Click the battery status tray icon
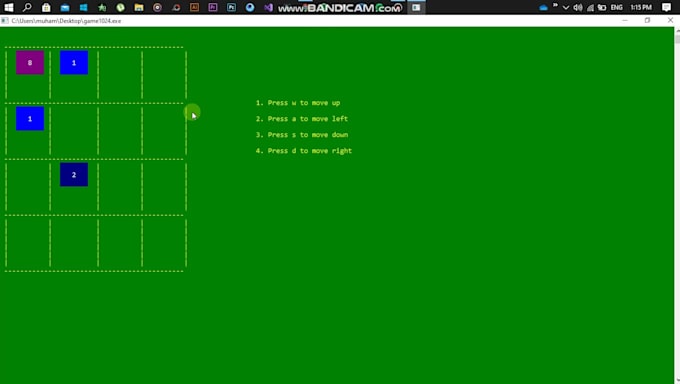680x384 pixels. [x=602, y=7]
